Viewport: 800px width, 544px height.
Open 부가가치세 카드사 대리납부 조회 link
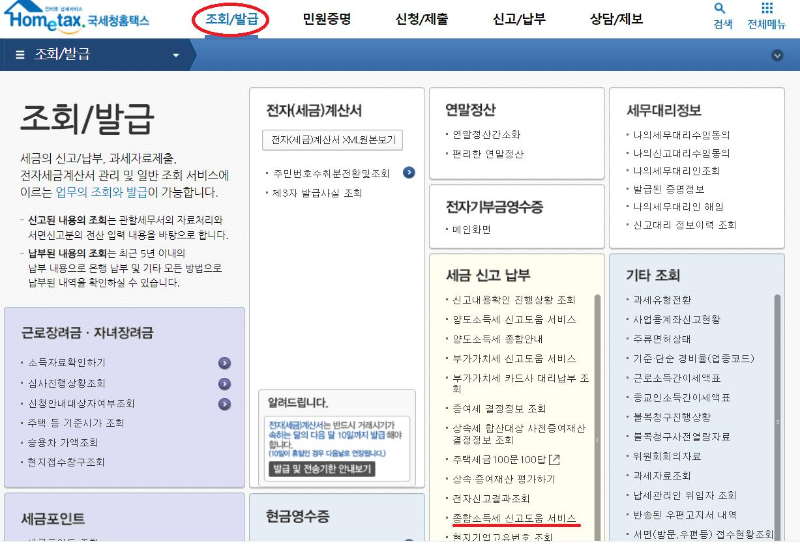[x=521, y=383]
